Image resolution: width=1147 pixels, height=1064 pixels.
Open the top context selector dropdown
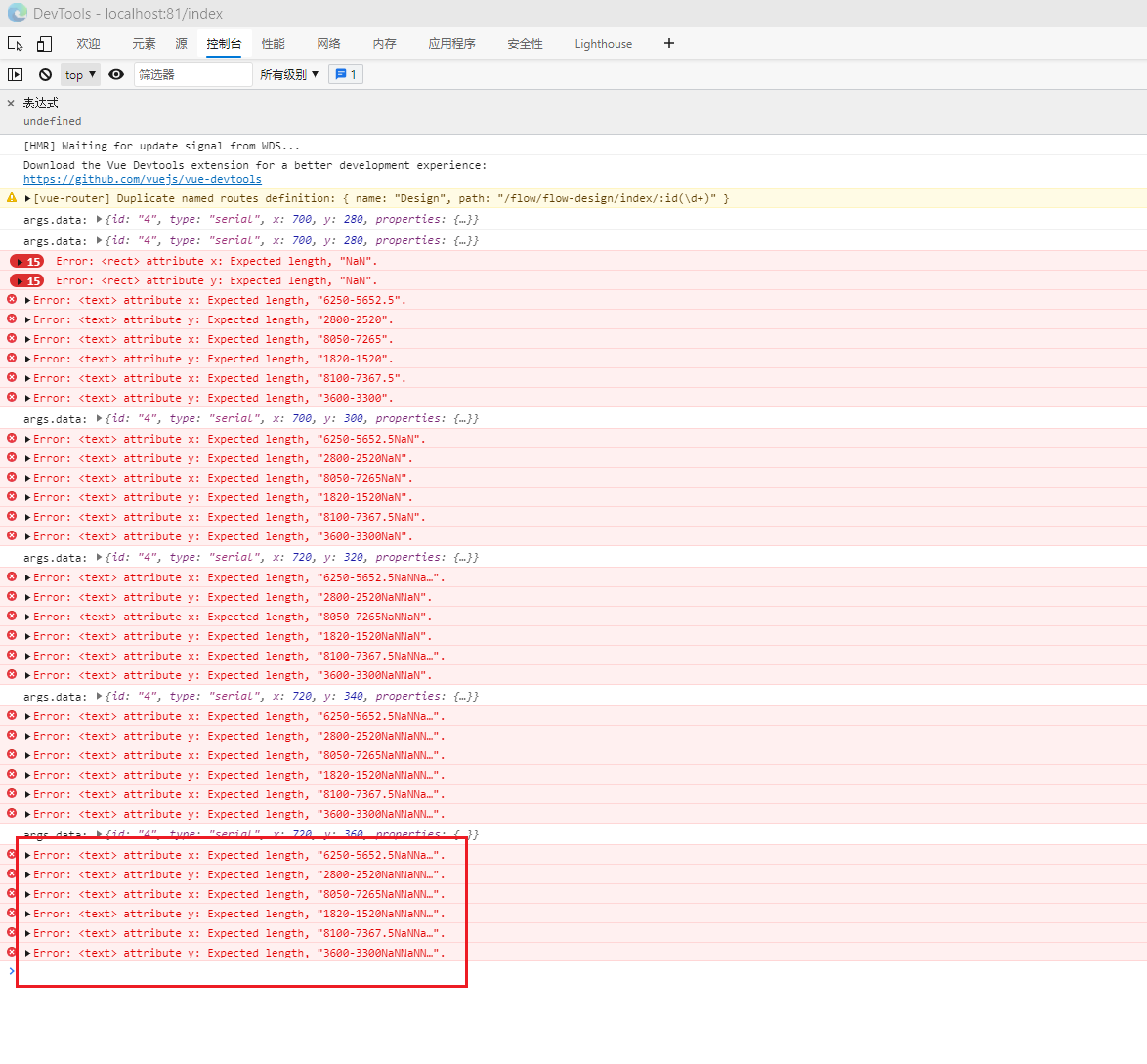pos(80,74)
